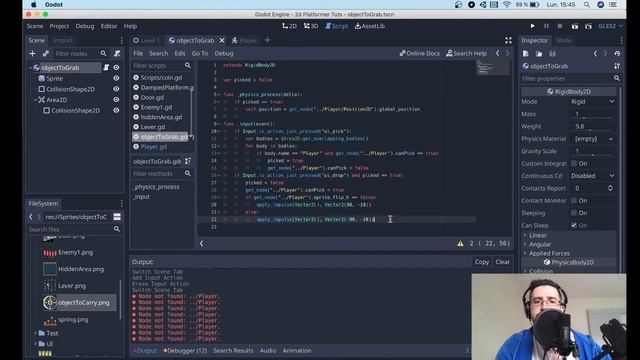Toggle method list sort icon
The height and width of the screenshot is (360, 640).
click(188, 161)
